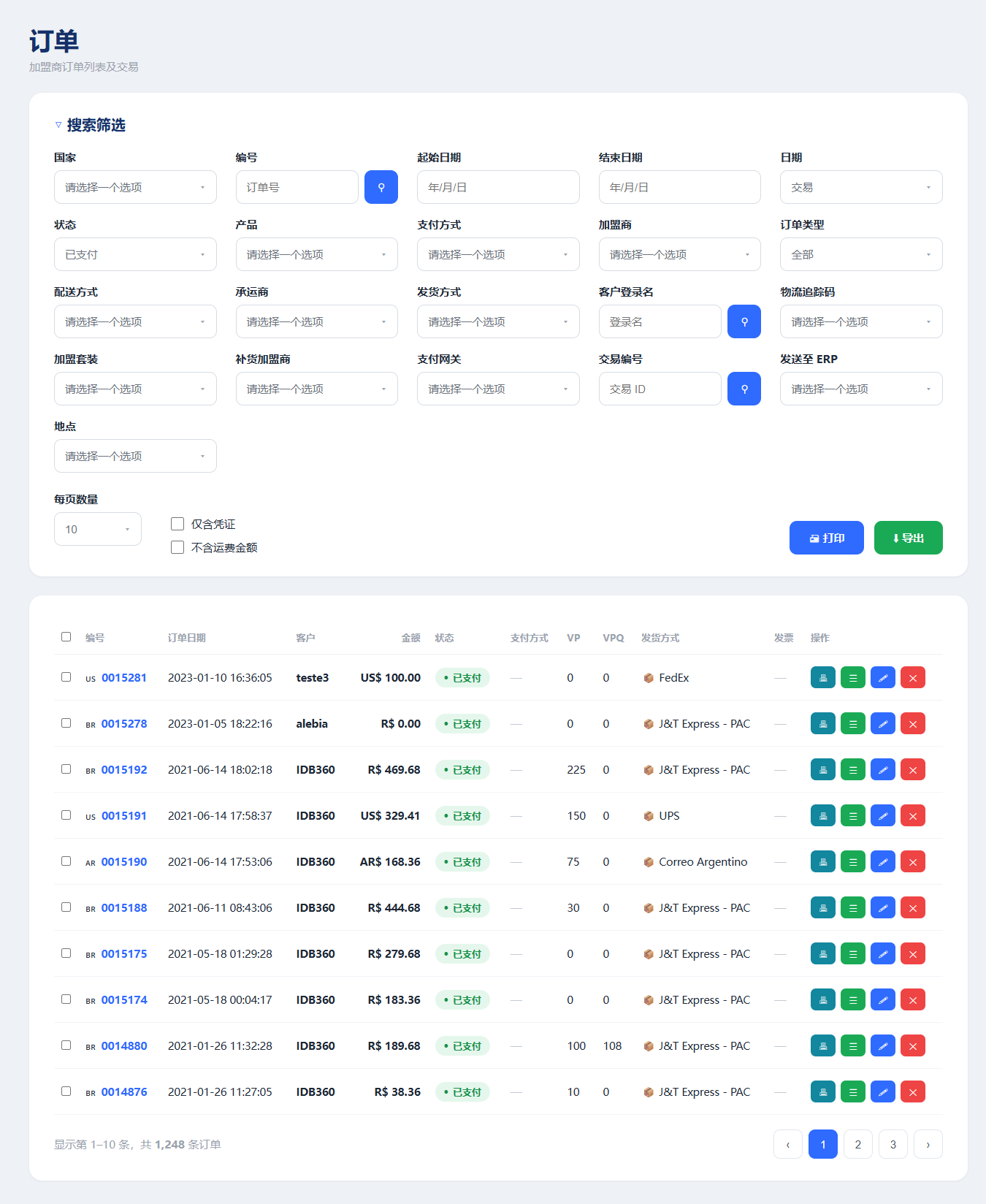
Task: Check the box for order 0015192
Action: 66,769
